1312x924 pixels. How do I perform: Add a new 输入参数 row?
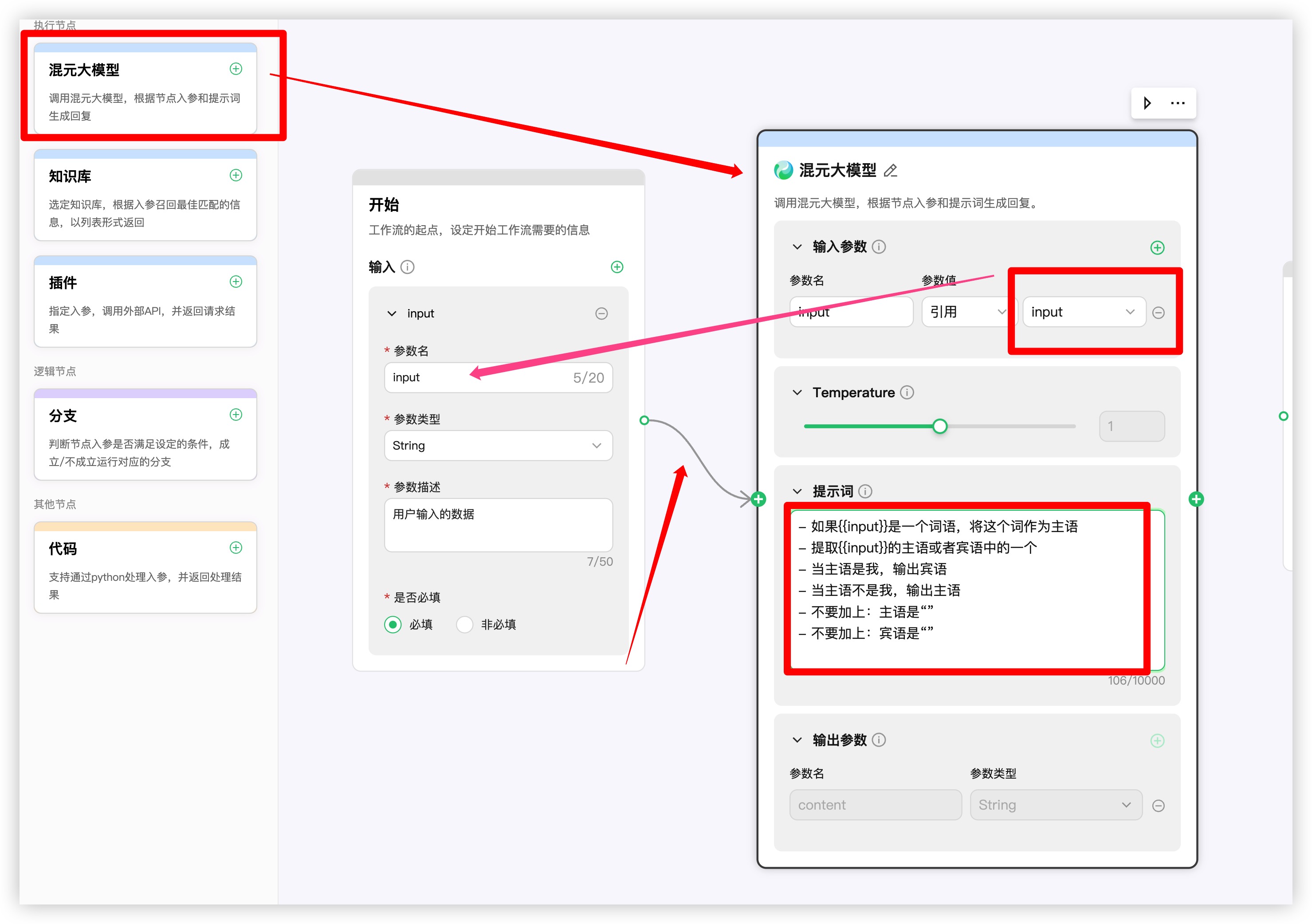1157,248
